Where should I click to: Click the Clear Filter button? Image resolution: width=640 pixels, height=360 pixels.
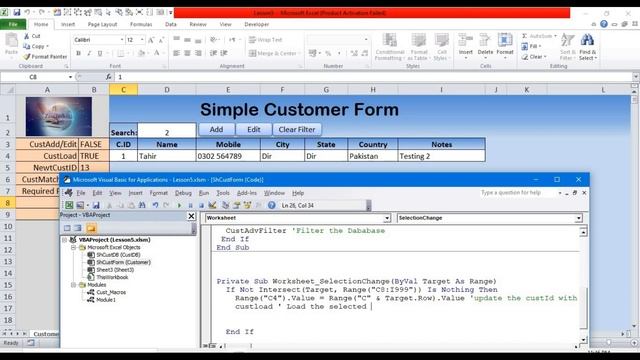(x=297, y=129)
